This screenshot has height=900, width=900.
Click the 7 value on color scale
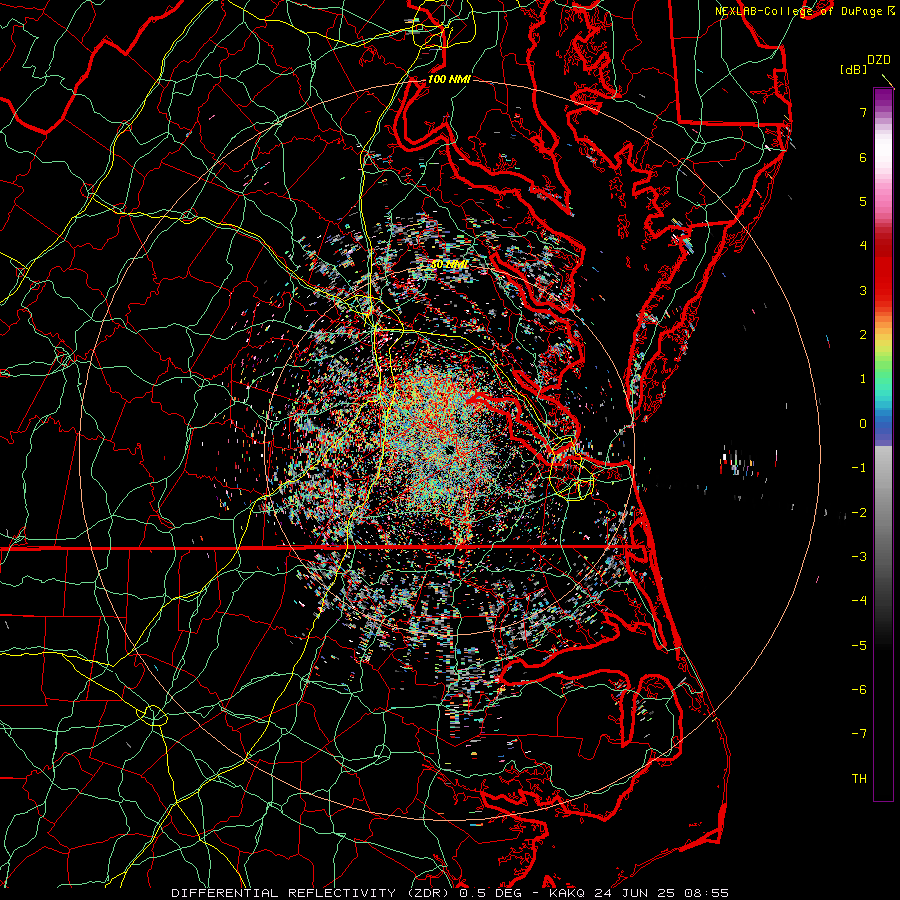coord(863,112)
